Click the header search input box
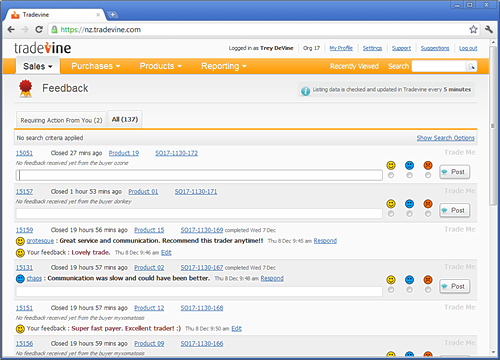 [439, 66]
